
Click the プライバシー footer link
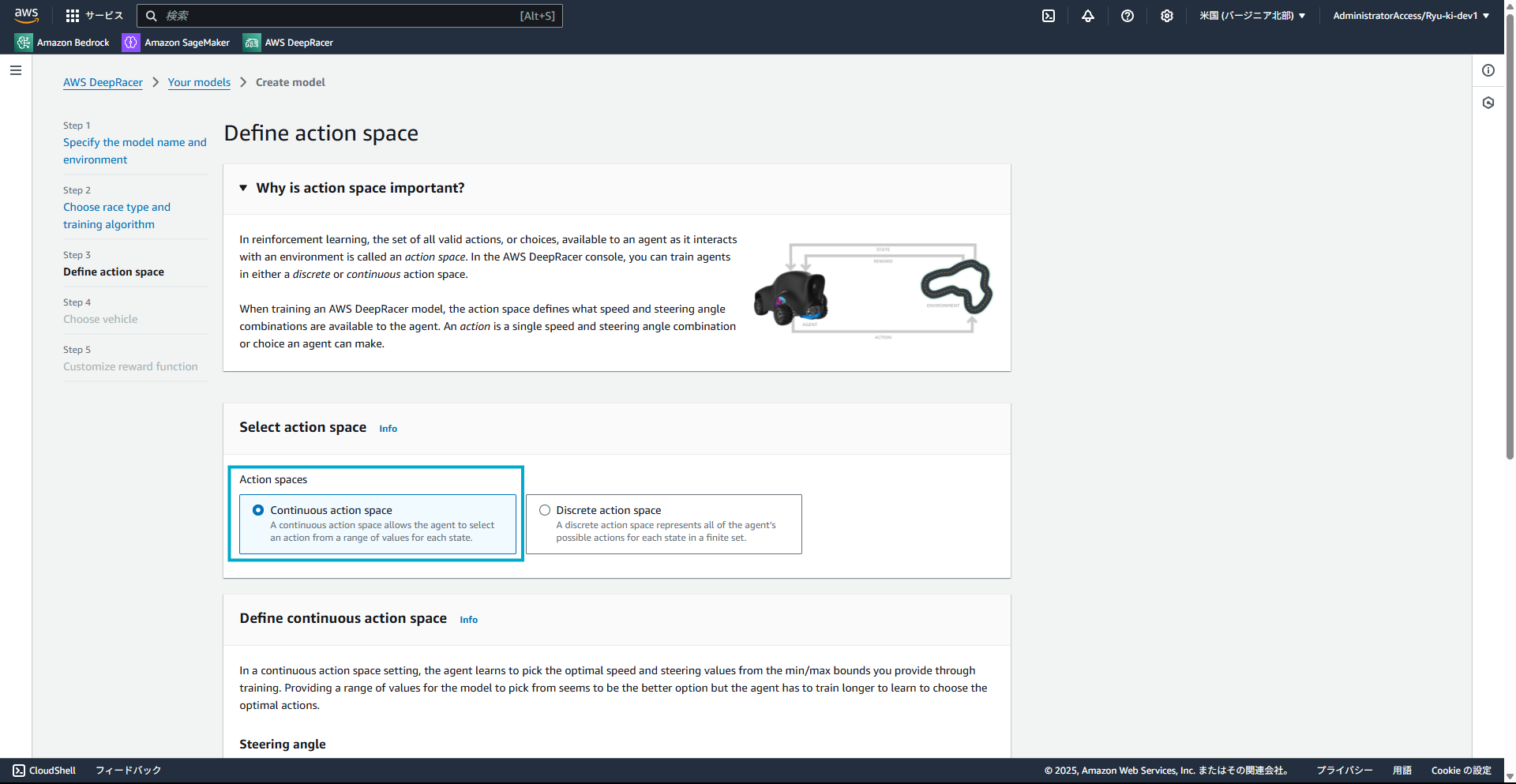point(1344,771)
